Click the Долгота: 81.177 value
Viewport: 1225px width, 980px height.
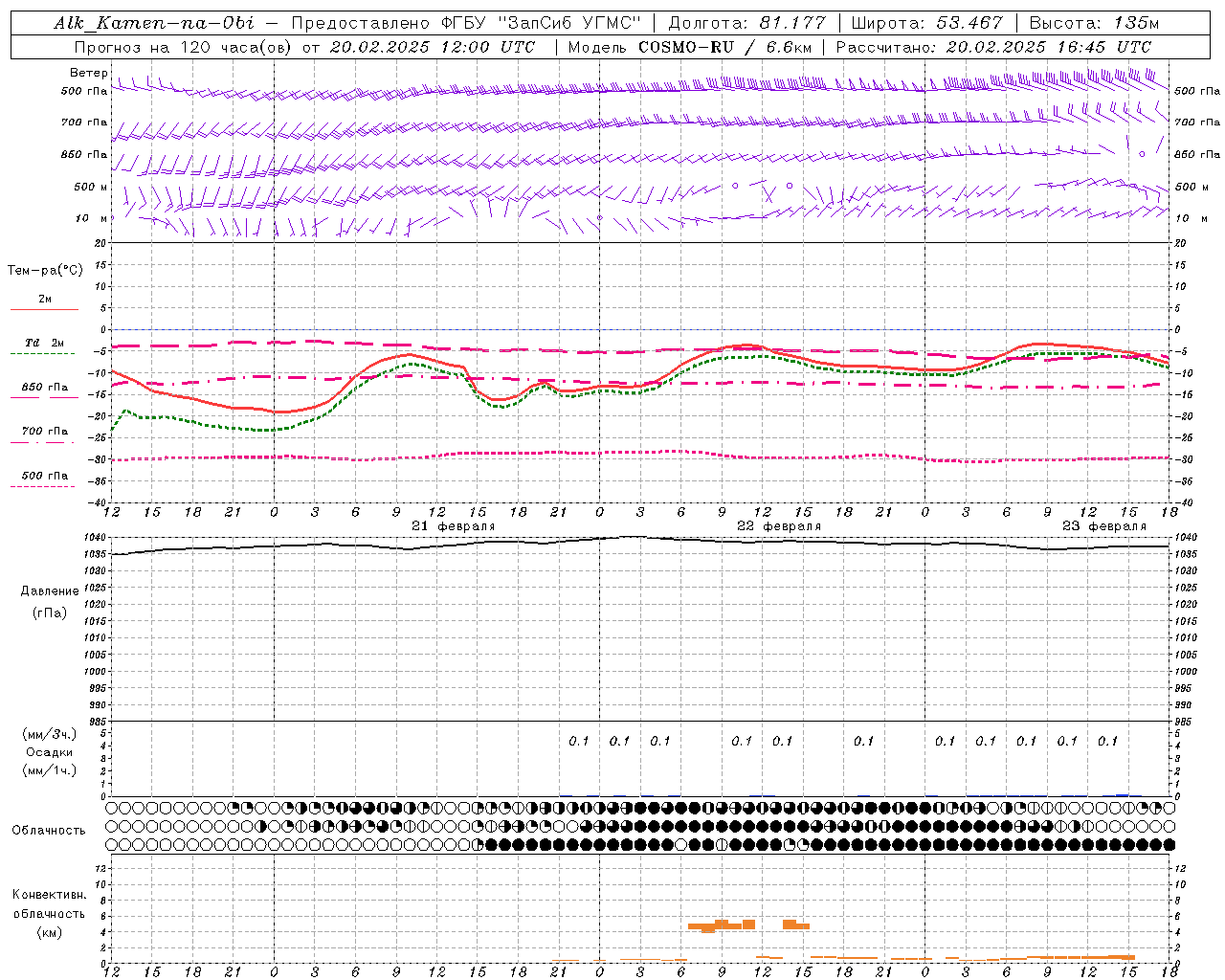tap(746, 23)
